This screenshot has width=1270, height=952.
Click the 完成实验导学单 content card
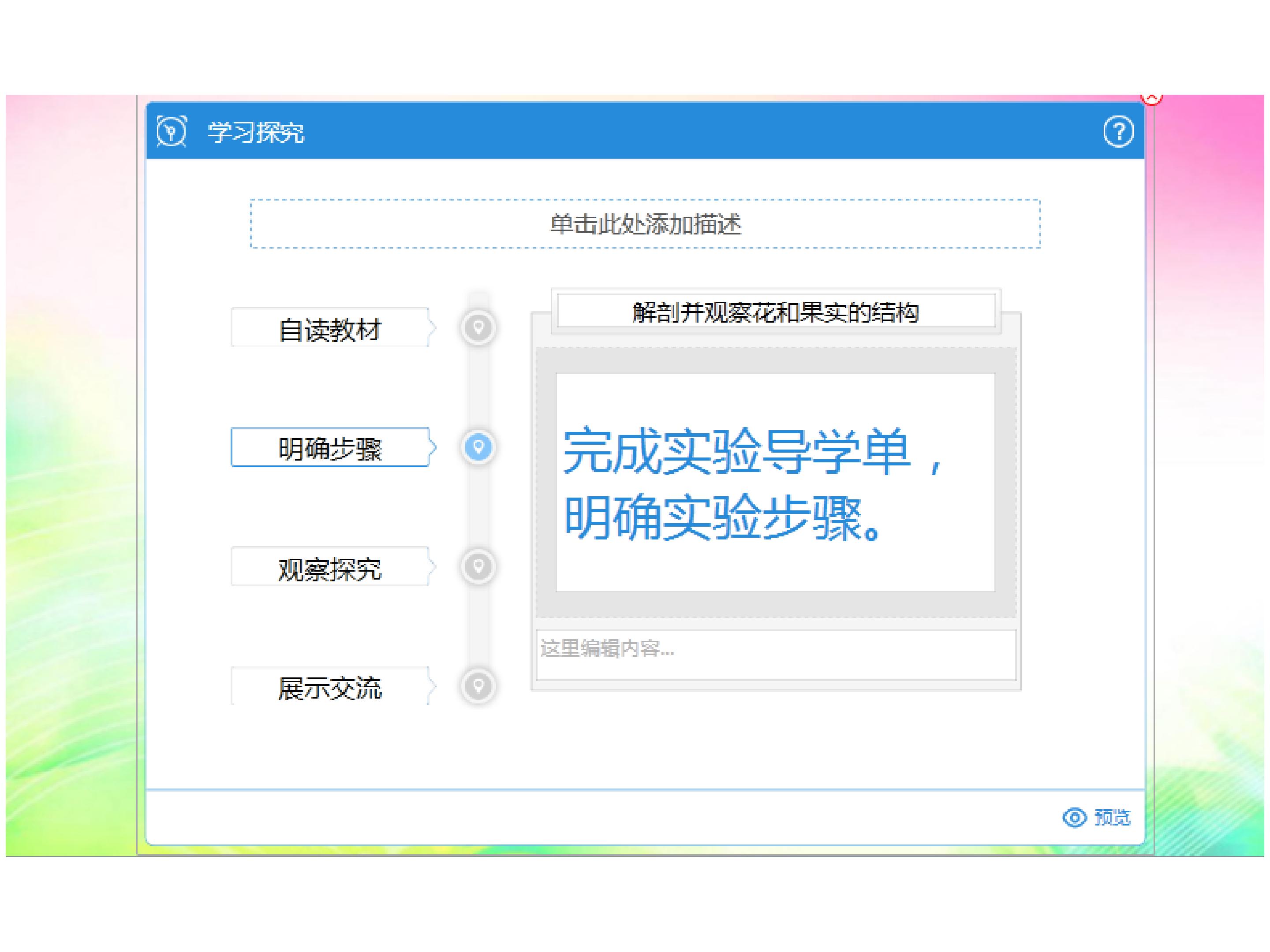[x=775, y=482]
